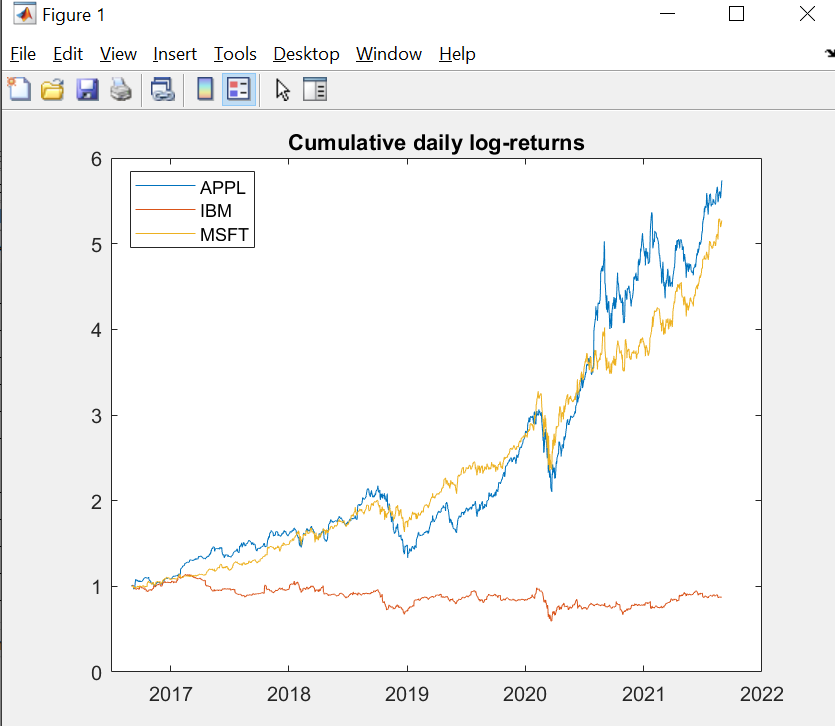Open the Desktop menu
This screenshot has height=726, width=835.
306,54
